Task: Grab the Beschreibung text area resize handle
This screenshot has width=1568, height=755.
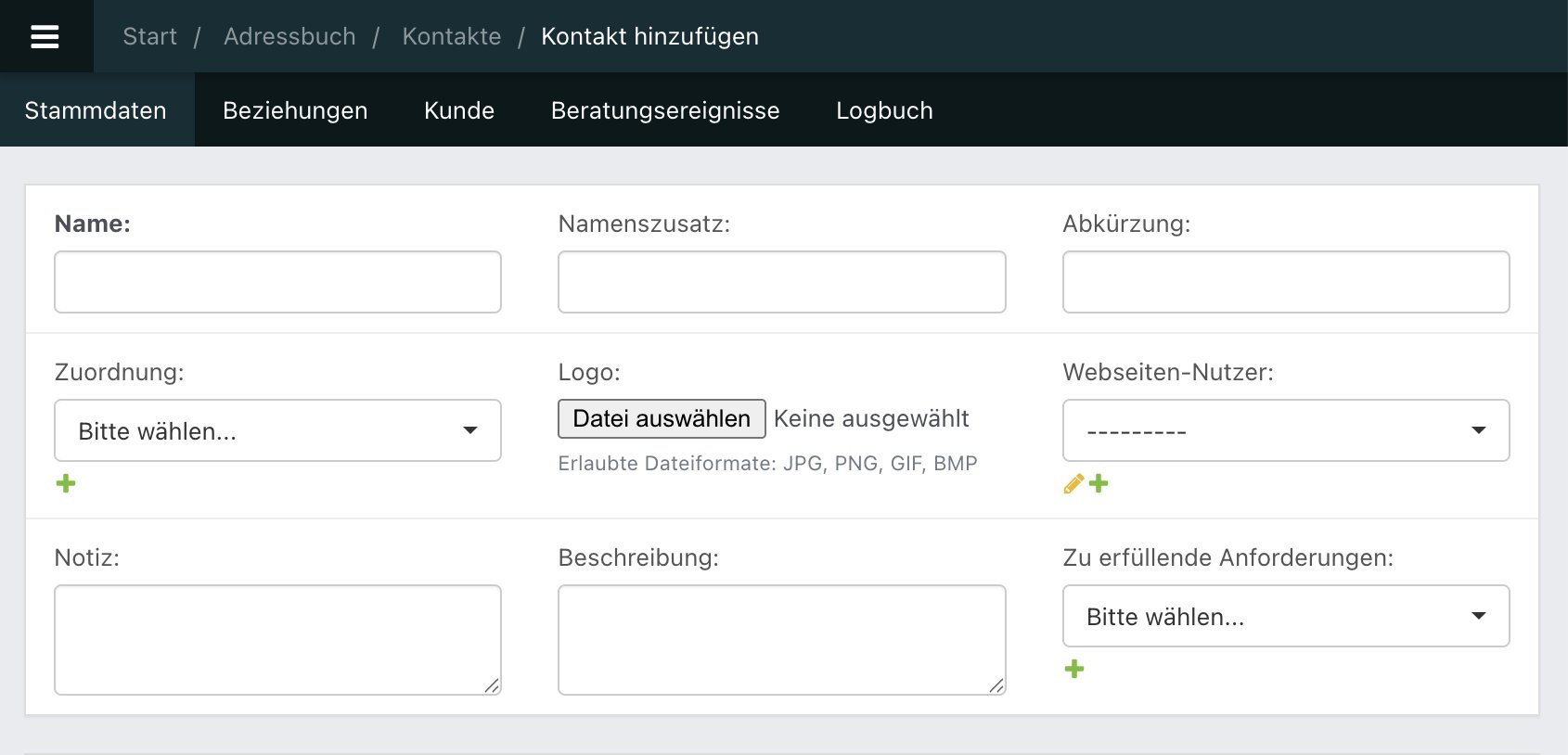Action: pos(996,685)
